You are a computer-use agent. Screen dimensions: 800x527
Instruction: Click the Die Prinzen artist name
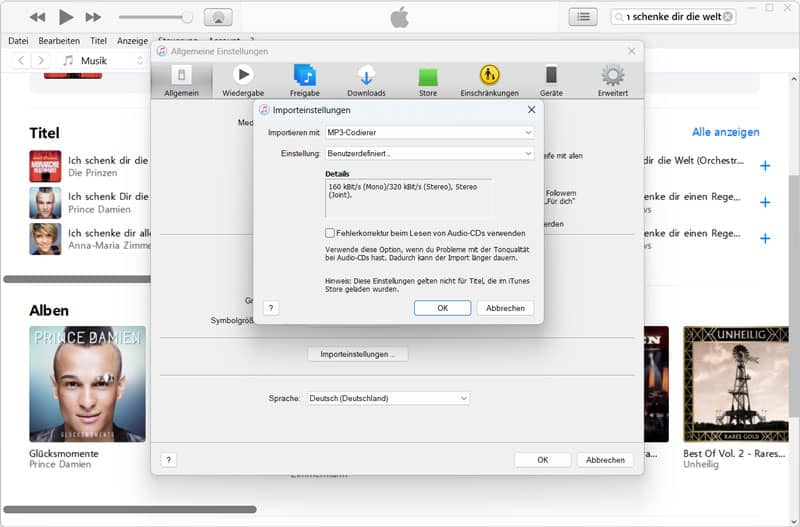(x=93, y=173)
